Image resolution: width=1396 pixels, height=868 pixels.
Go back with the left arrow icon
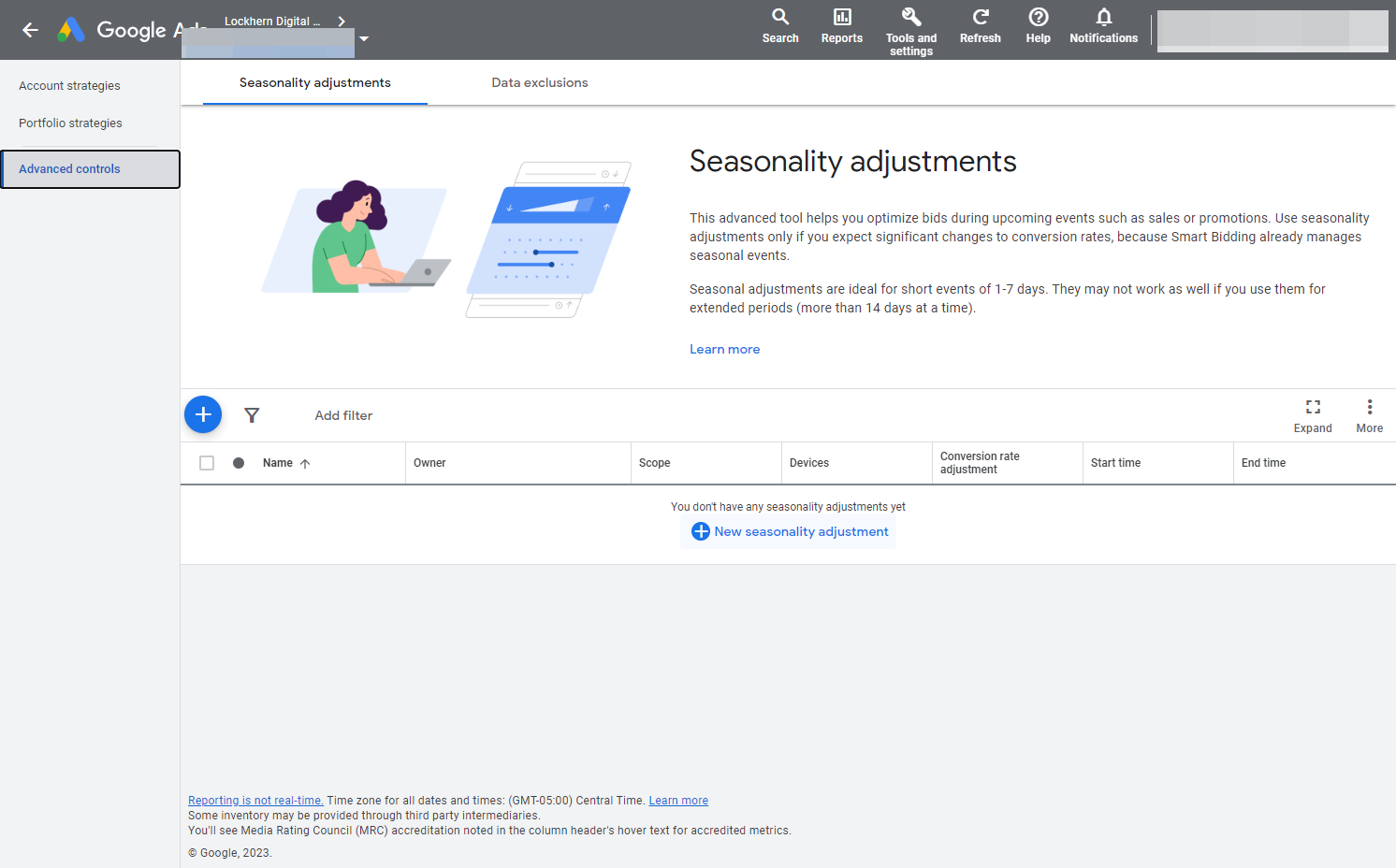(30, 30)
